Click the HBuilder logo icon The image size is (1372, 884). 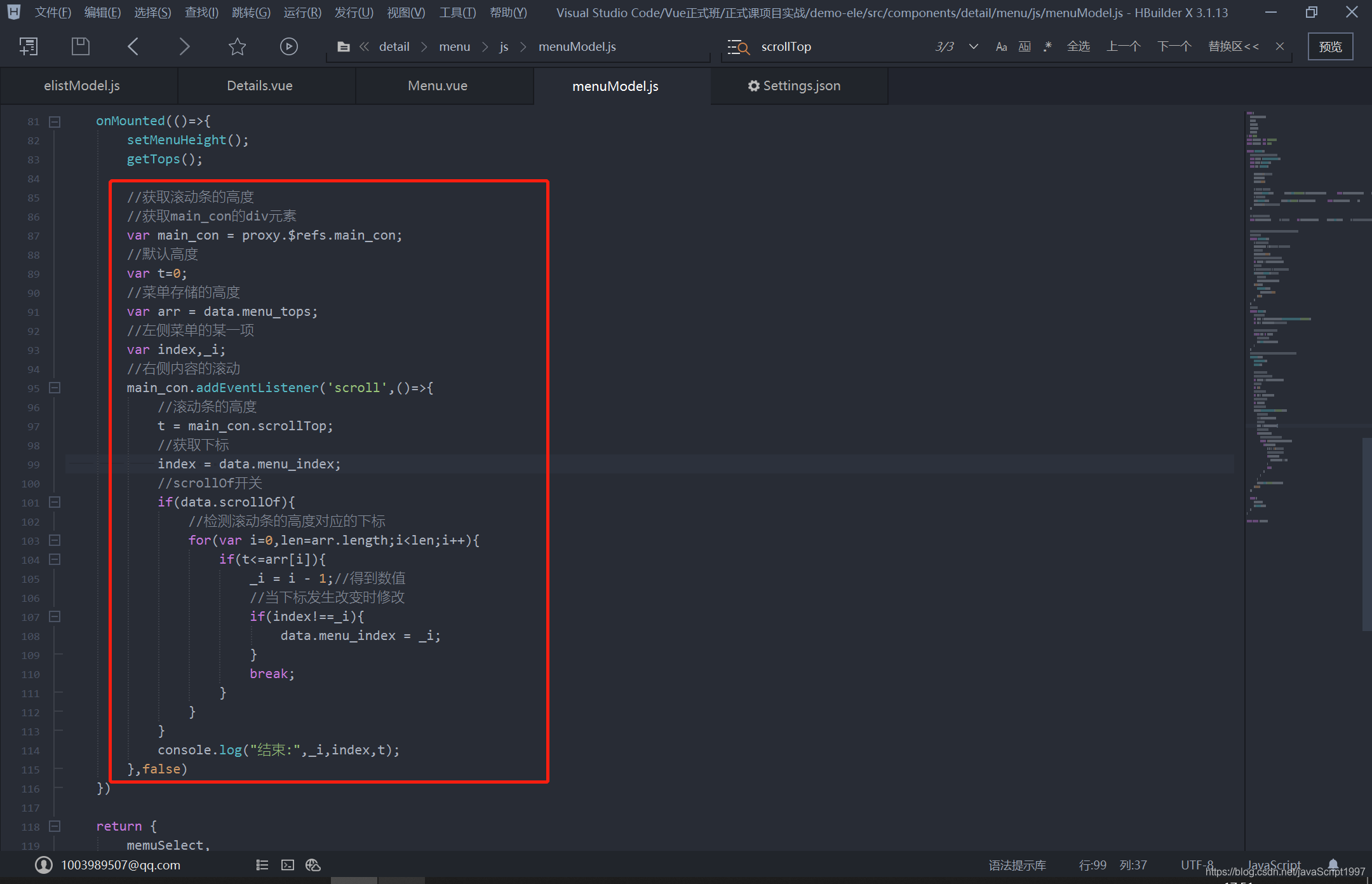point(13,12)
